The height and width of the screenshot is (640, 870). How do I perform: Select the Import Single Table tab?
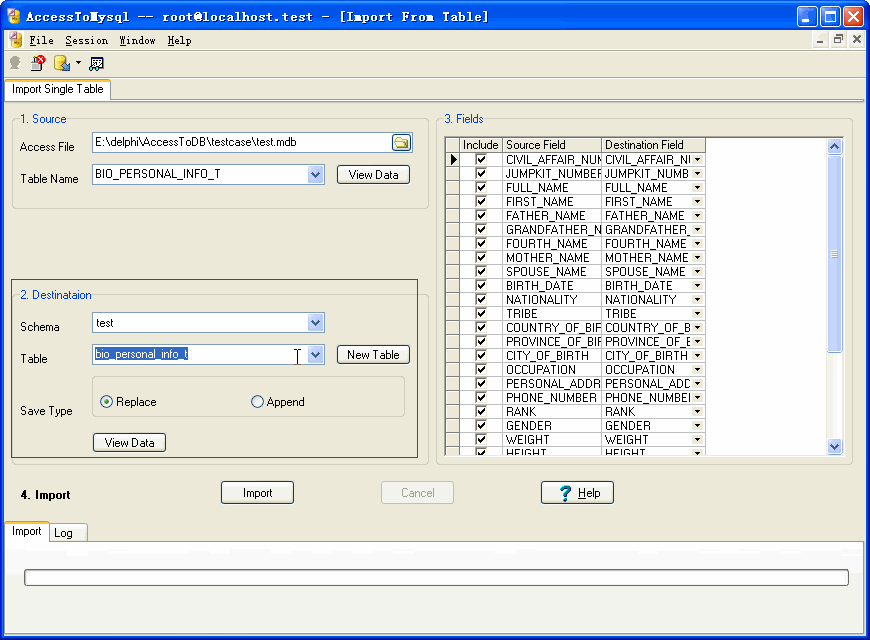point(58,89)
